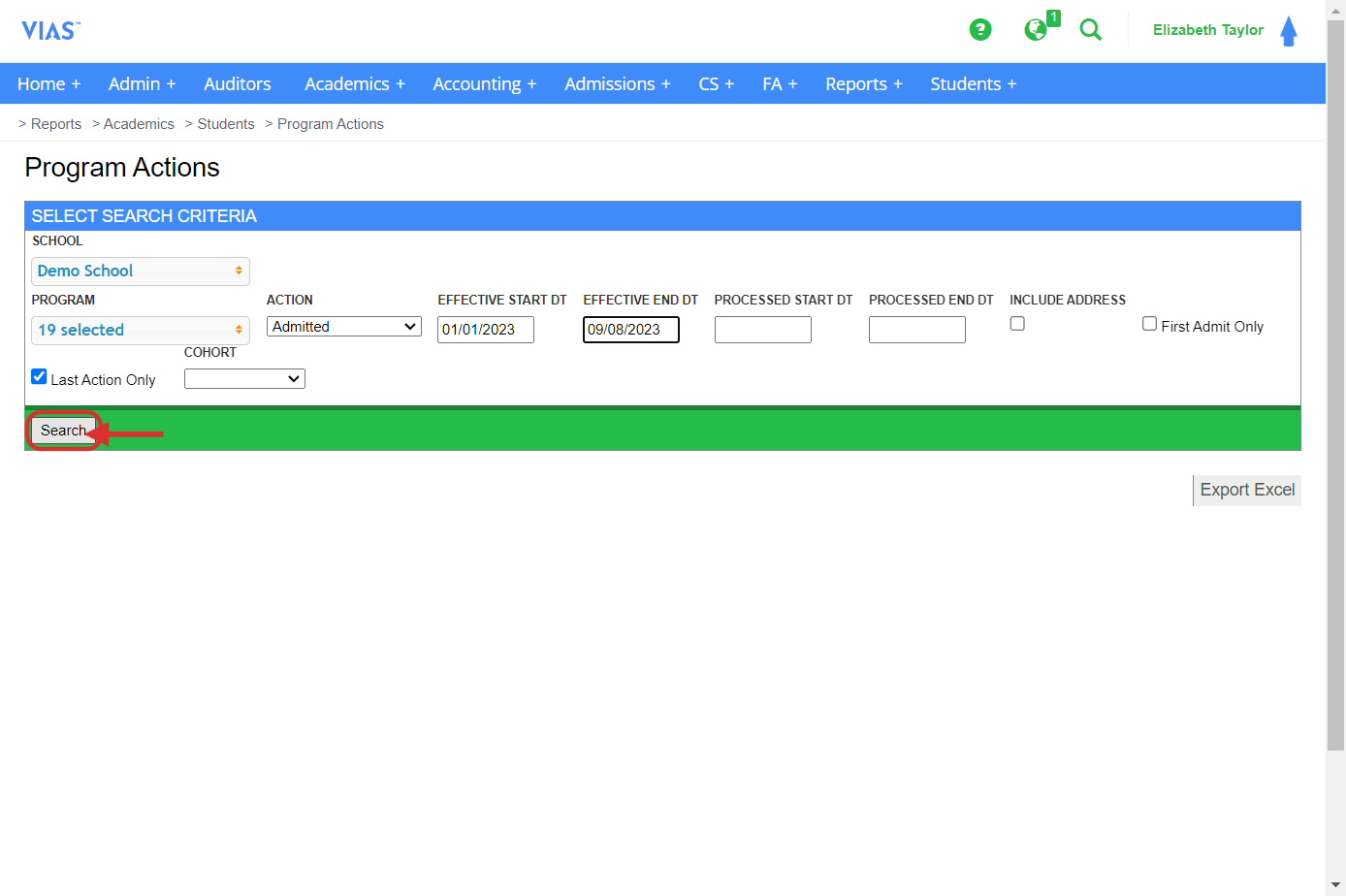Screen dimensions: 1346x896
Task: Open global search with the magnifier icon
Action: pos(1090,30)
